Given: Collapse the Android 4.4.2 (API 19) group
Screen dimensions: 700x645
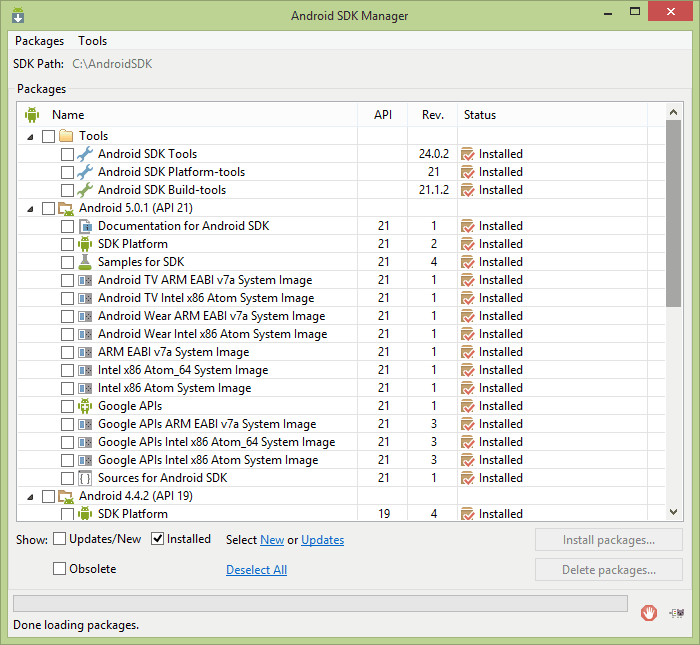Looking at the screenshot, I should (30, 496).
